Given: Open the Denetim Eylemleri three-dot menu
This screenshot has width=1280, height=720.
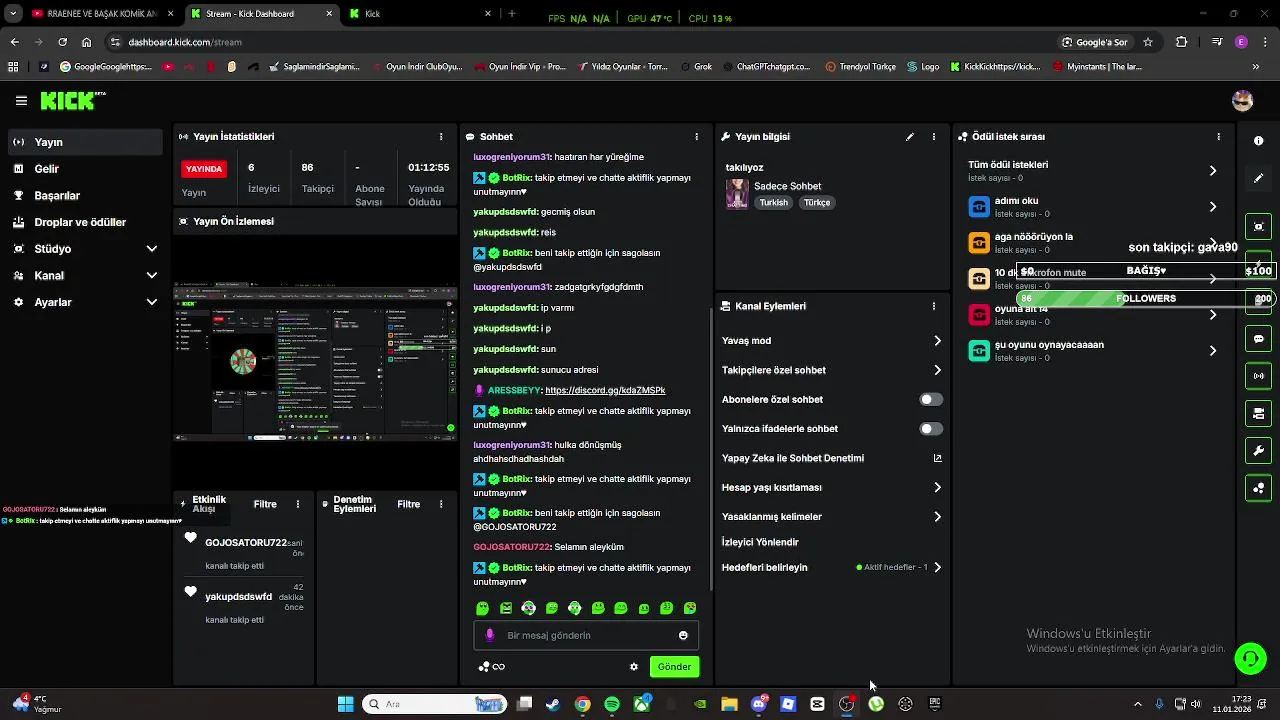Looking at the screenshot, I should pos(441,504).
